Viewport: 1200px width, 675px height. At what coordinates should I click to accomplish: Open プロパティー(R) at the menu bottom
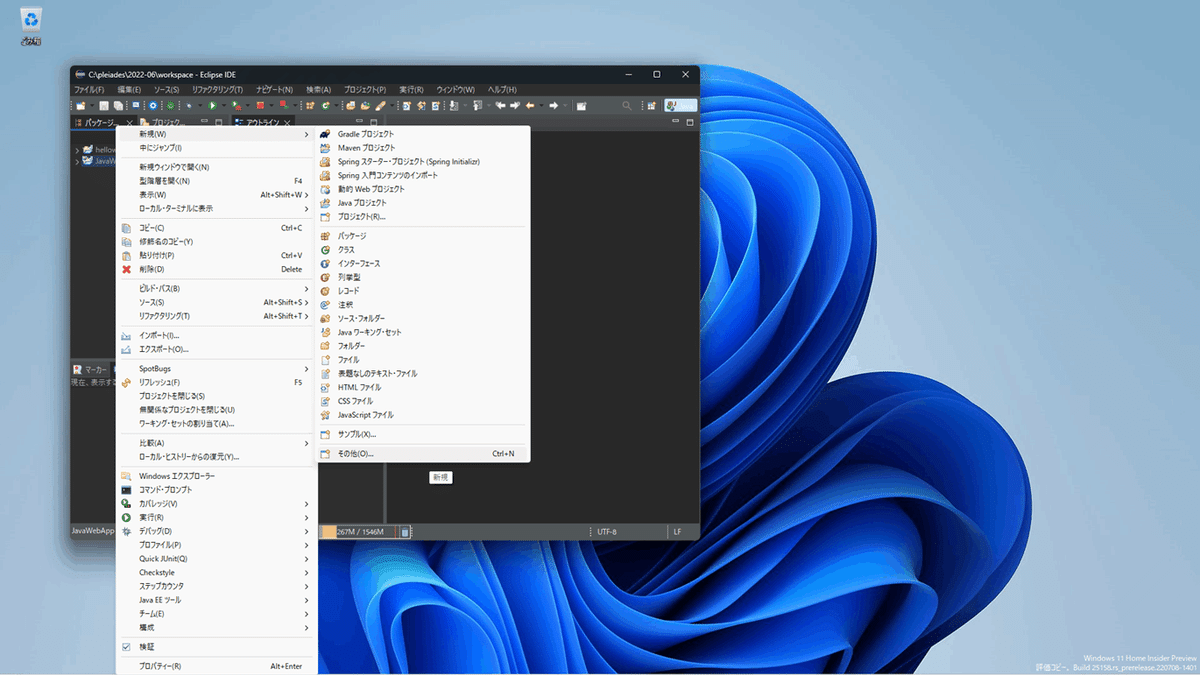[215, 666]
